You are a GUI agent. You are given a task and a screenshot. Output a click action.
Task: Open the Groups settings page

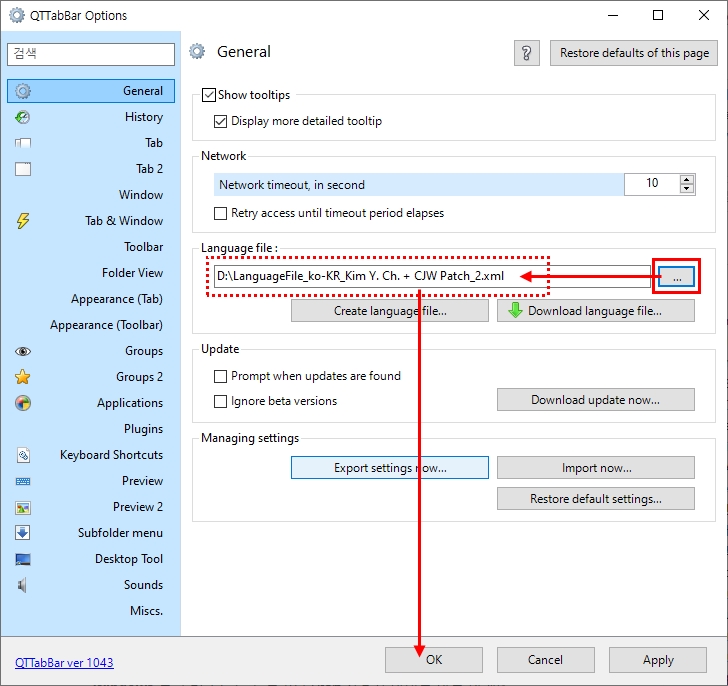[91, 351]
